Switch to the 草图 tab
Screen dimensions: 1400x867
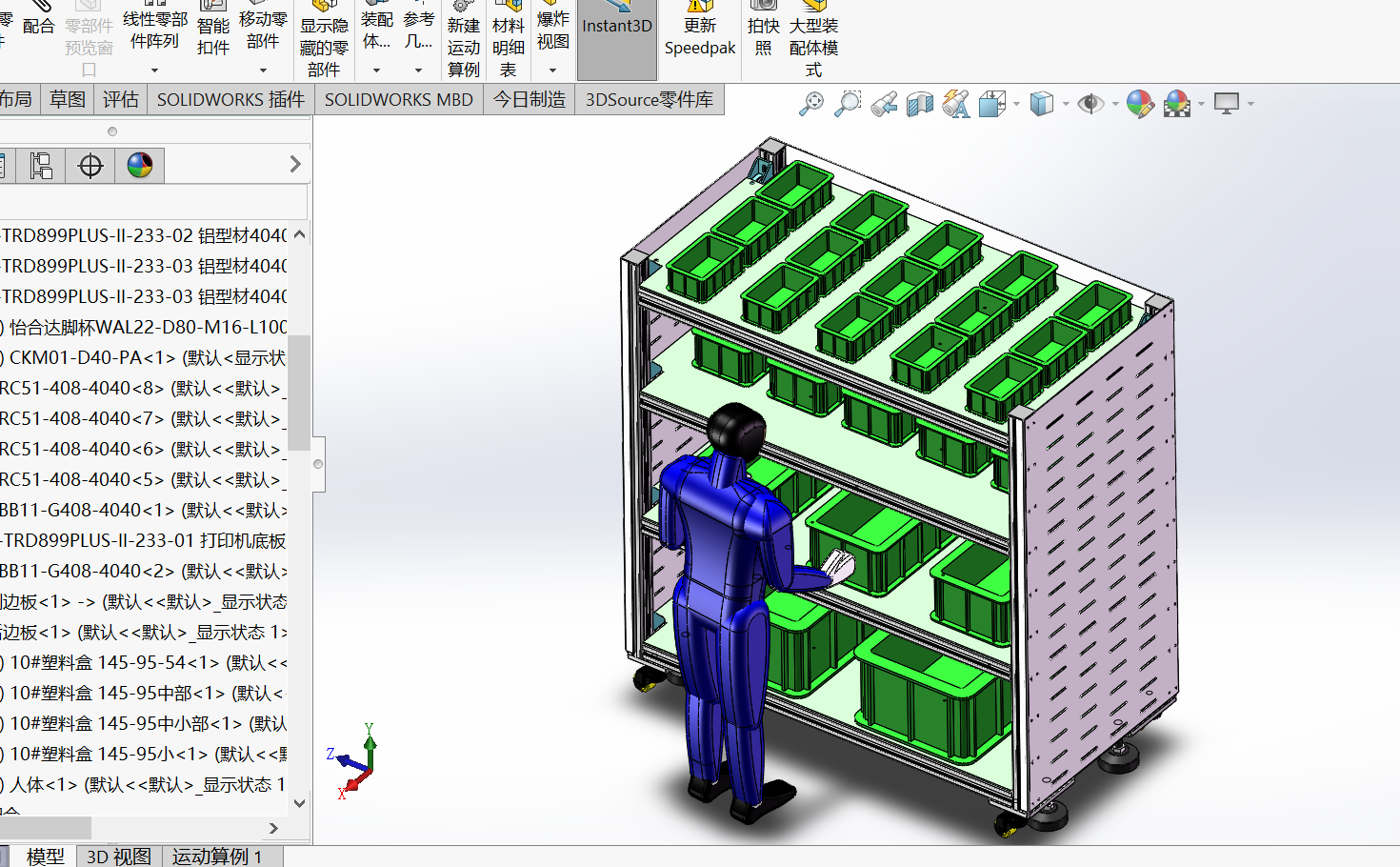[68, 99]
